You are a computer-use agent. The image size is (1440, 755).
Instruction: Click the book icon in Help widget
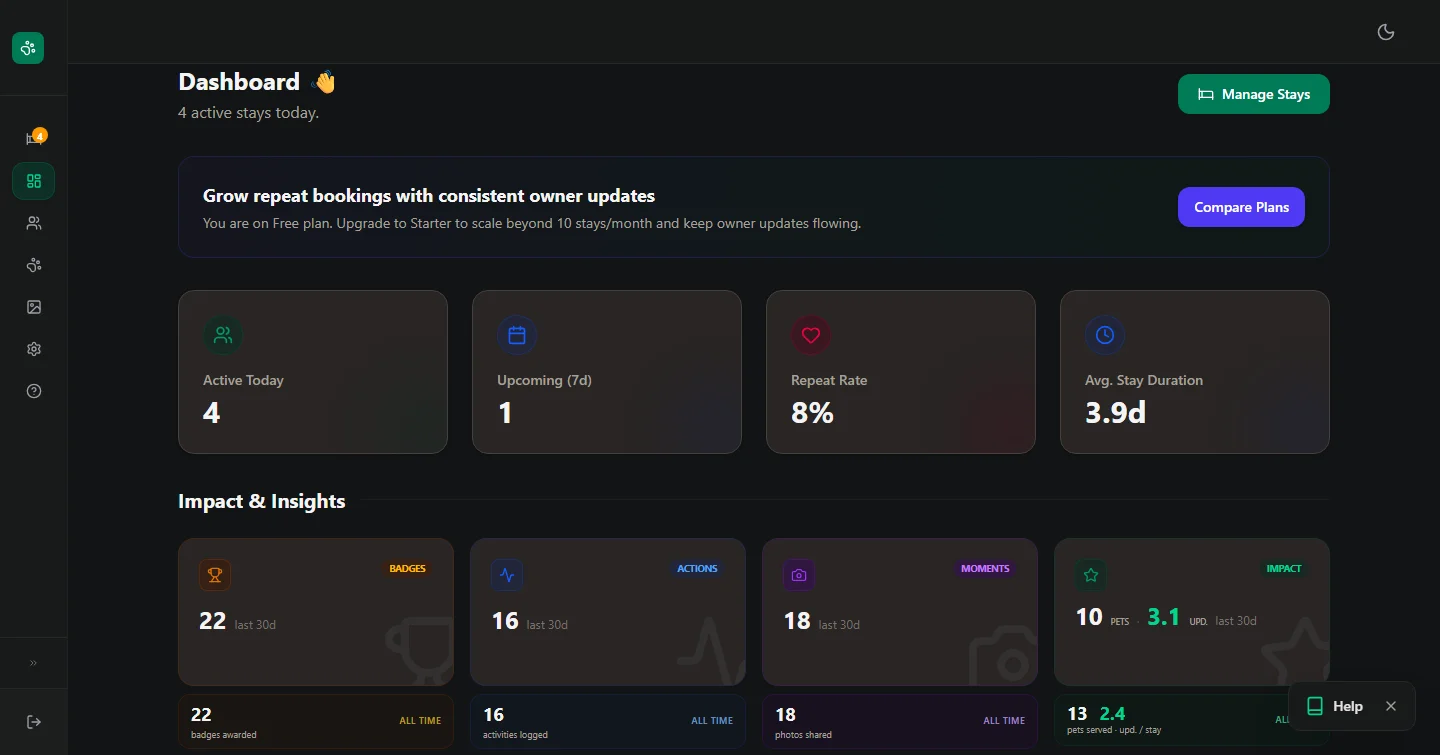click(x=1315, y=706)
